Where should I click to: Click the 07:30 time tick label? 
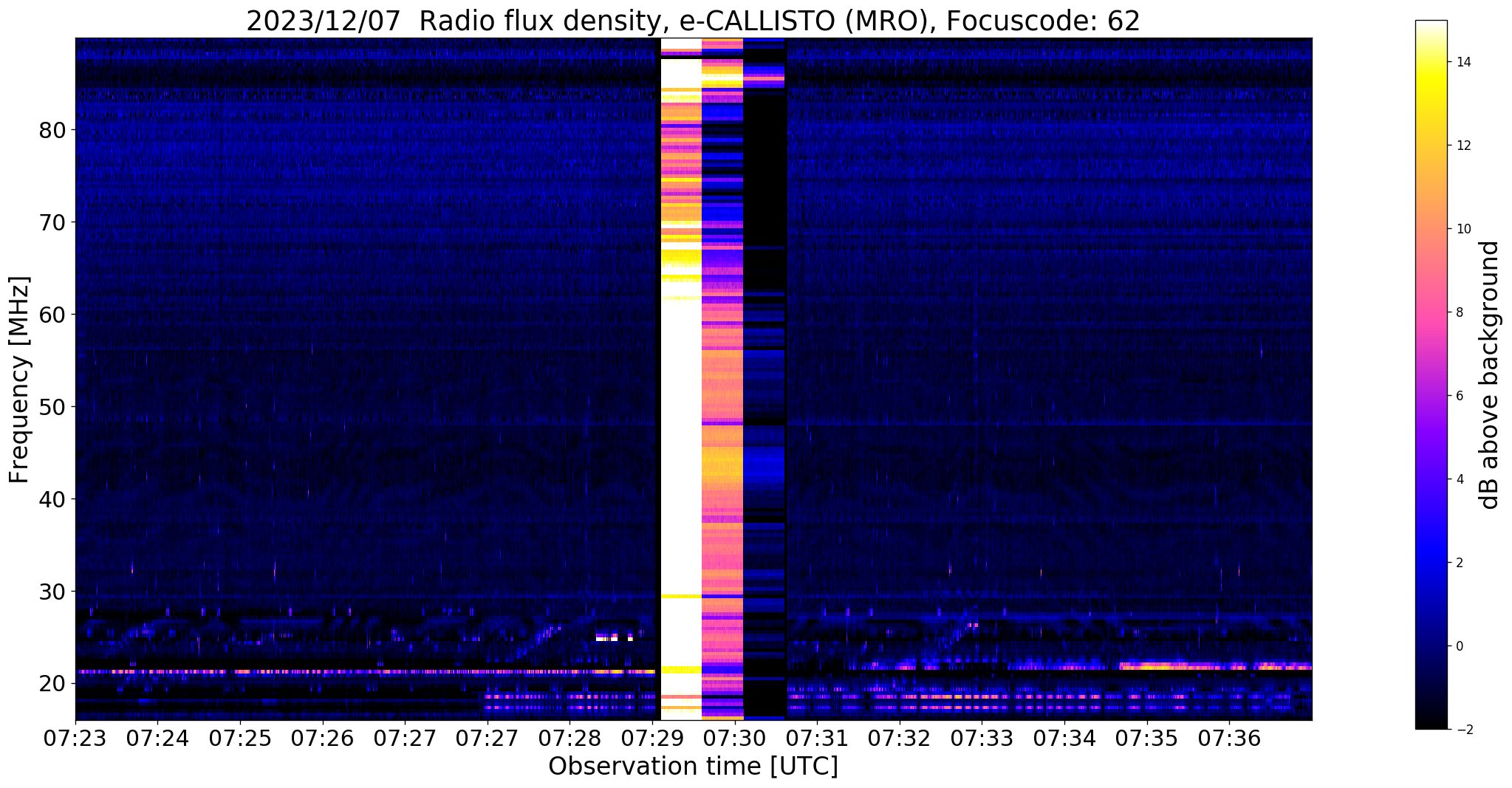pyautogui.click(x=735, y=738)
